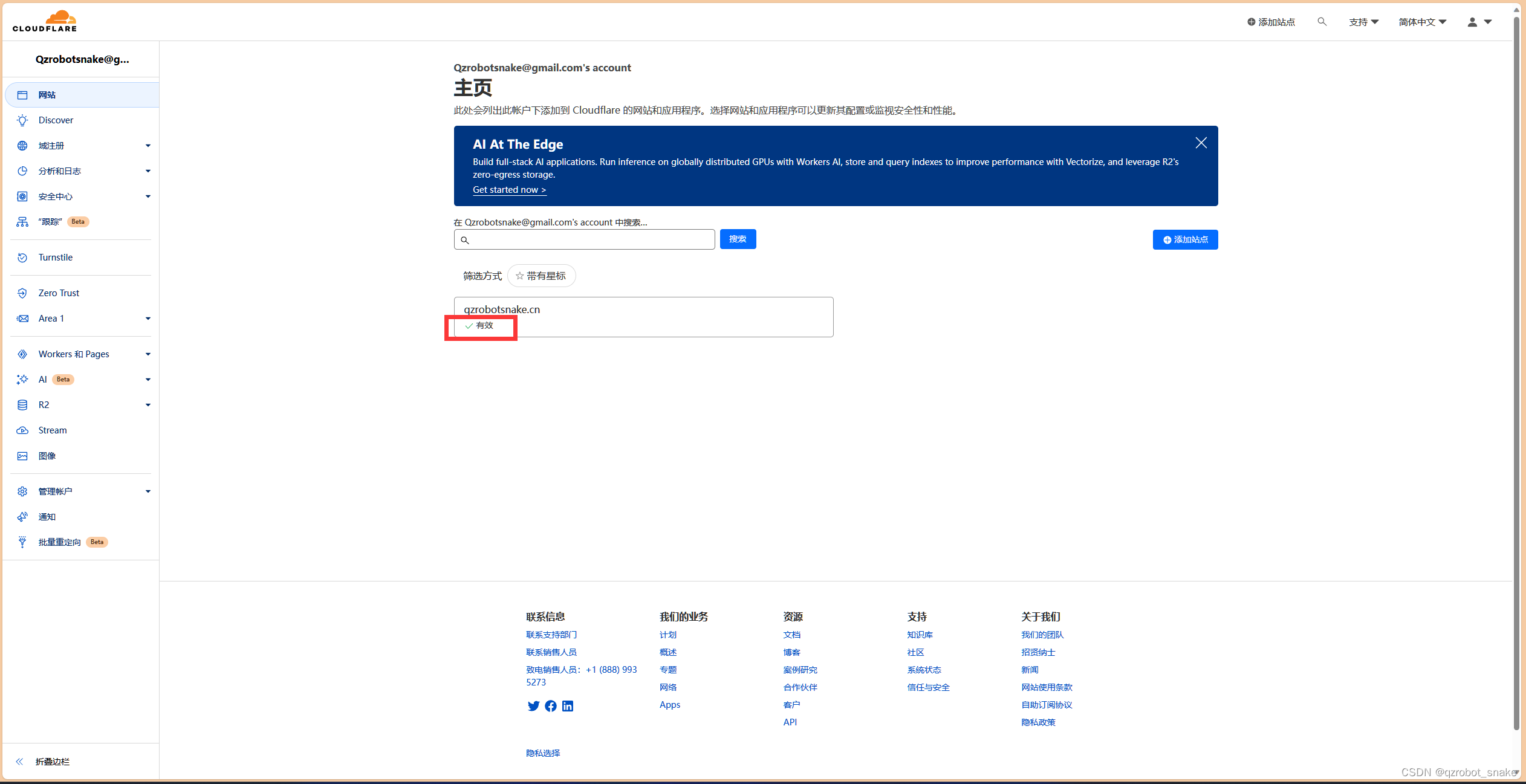
Task: Click the 域注册 globe icon
Action: (22, 146)
